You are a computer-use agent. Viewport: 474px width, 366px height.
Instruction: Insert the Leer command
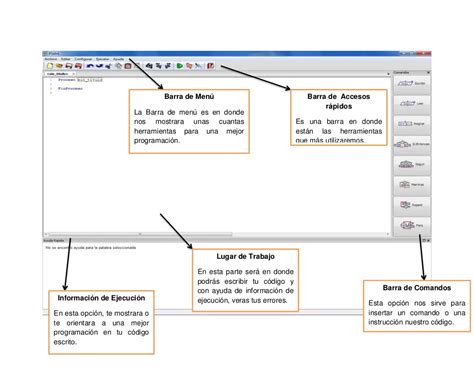point(412,104)
